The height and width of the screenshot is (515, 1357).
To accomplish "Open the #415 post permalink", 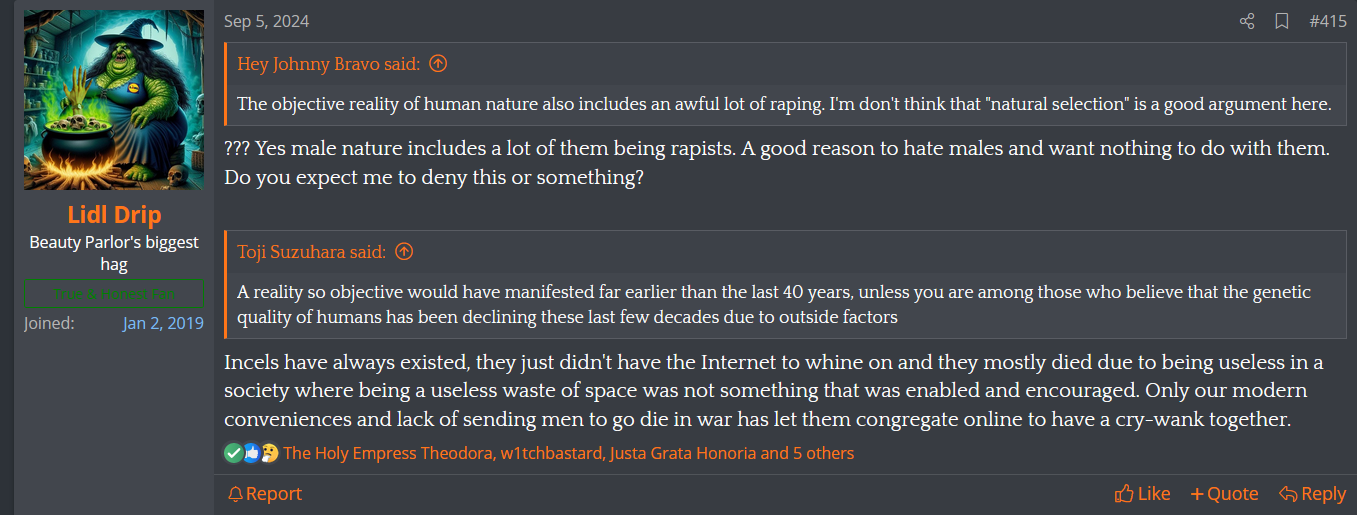I will click(1328, 21).
